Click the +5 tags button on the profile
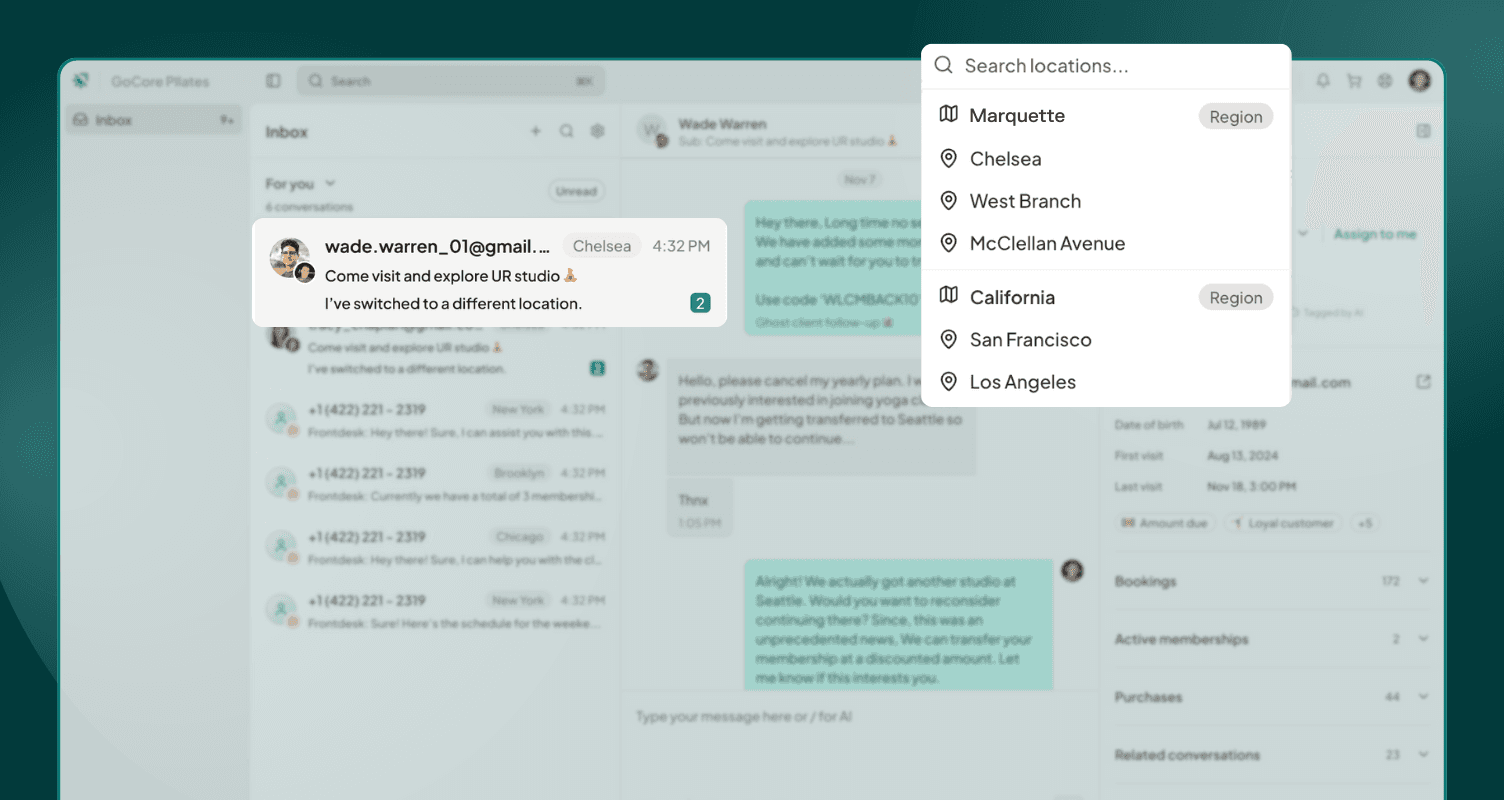 (x=1365, y=522)
